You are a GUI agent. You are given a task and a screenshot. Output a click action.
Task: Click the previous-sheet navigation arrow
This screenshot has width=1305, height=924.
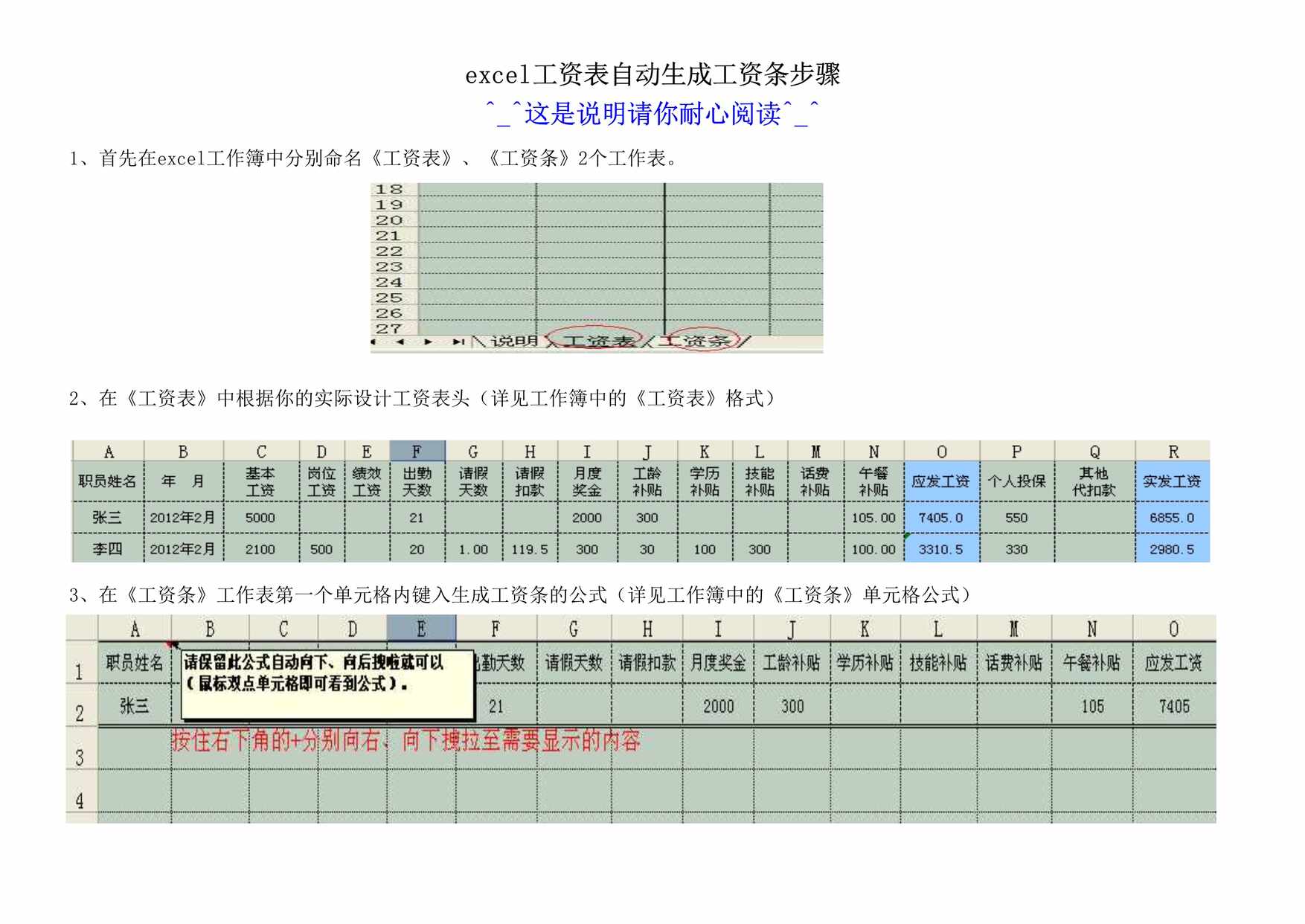[x=400, y=341]
